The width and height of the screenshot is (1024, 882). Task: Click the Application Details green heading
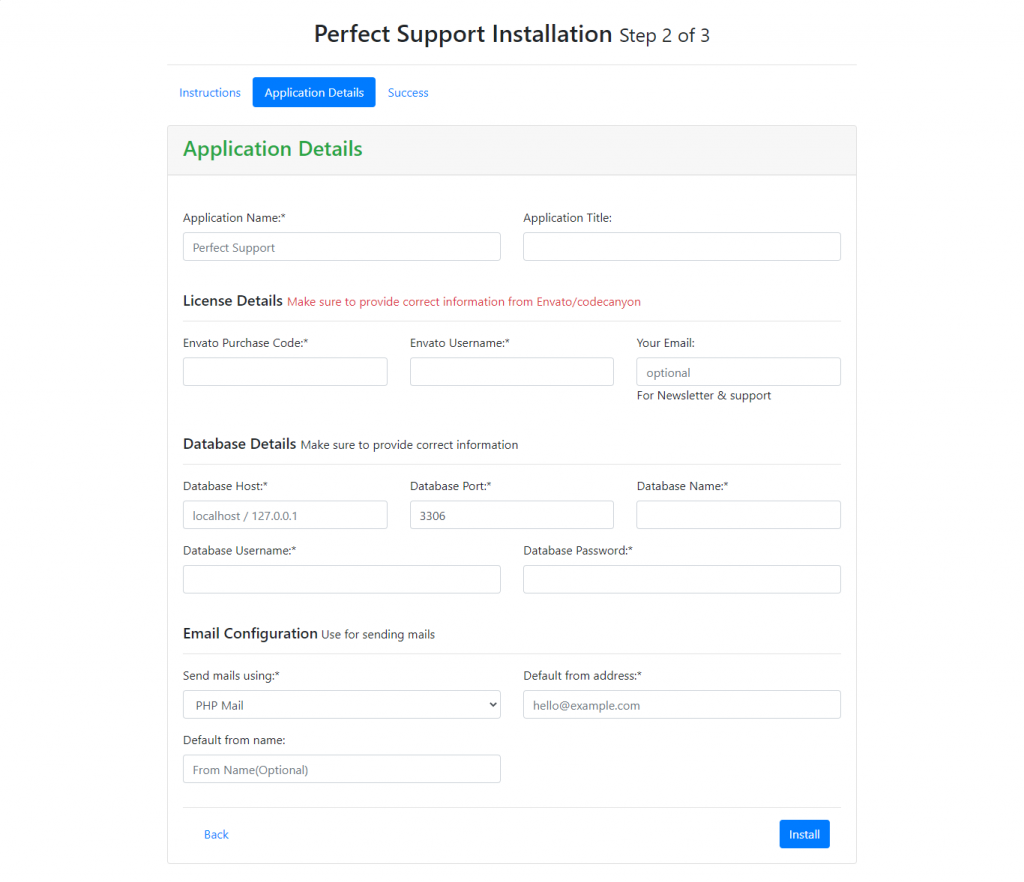[x=272, y=149]
